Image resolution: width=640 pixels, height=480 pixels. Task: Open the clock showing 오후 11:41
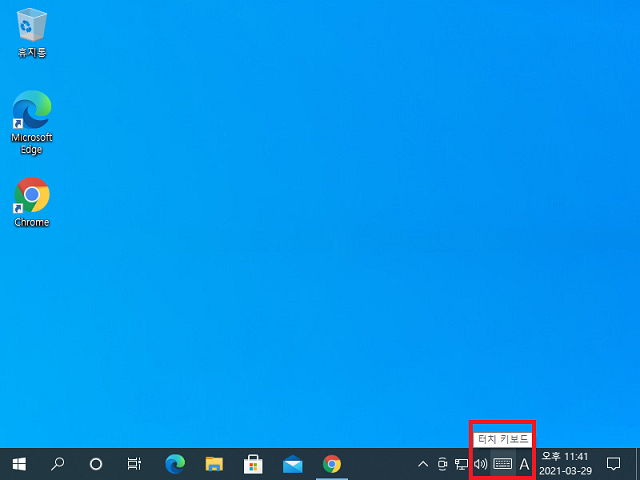(565, 464)
